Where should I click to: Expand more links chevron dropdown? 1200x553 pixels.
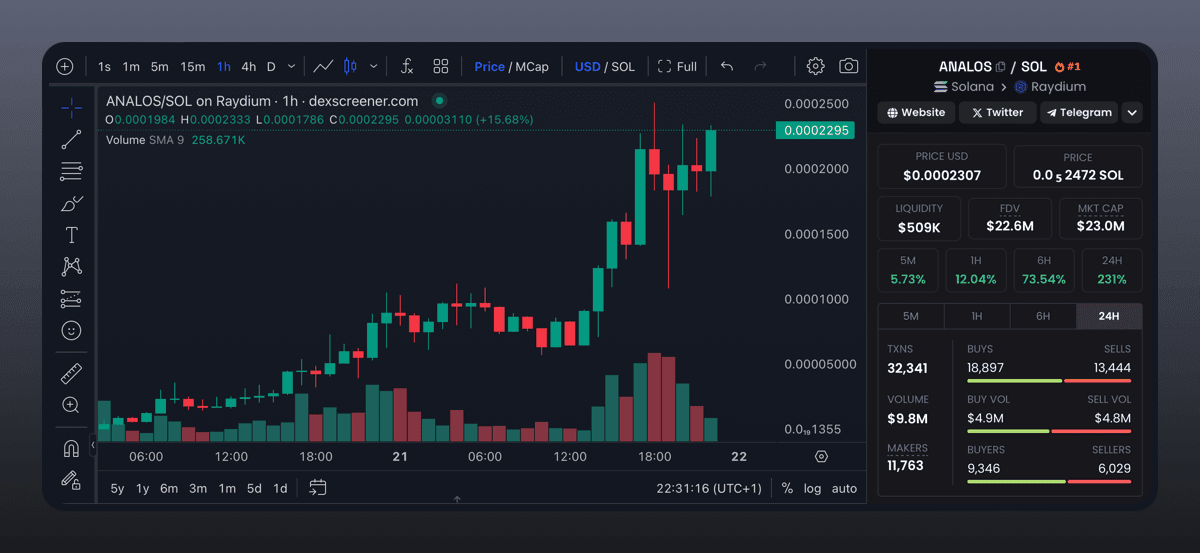(x=1132, y=112)
